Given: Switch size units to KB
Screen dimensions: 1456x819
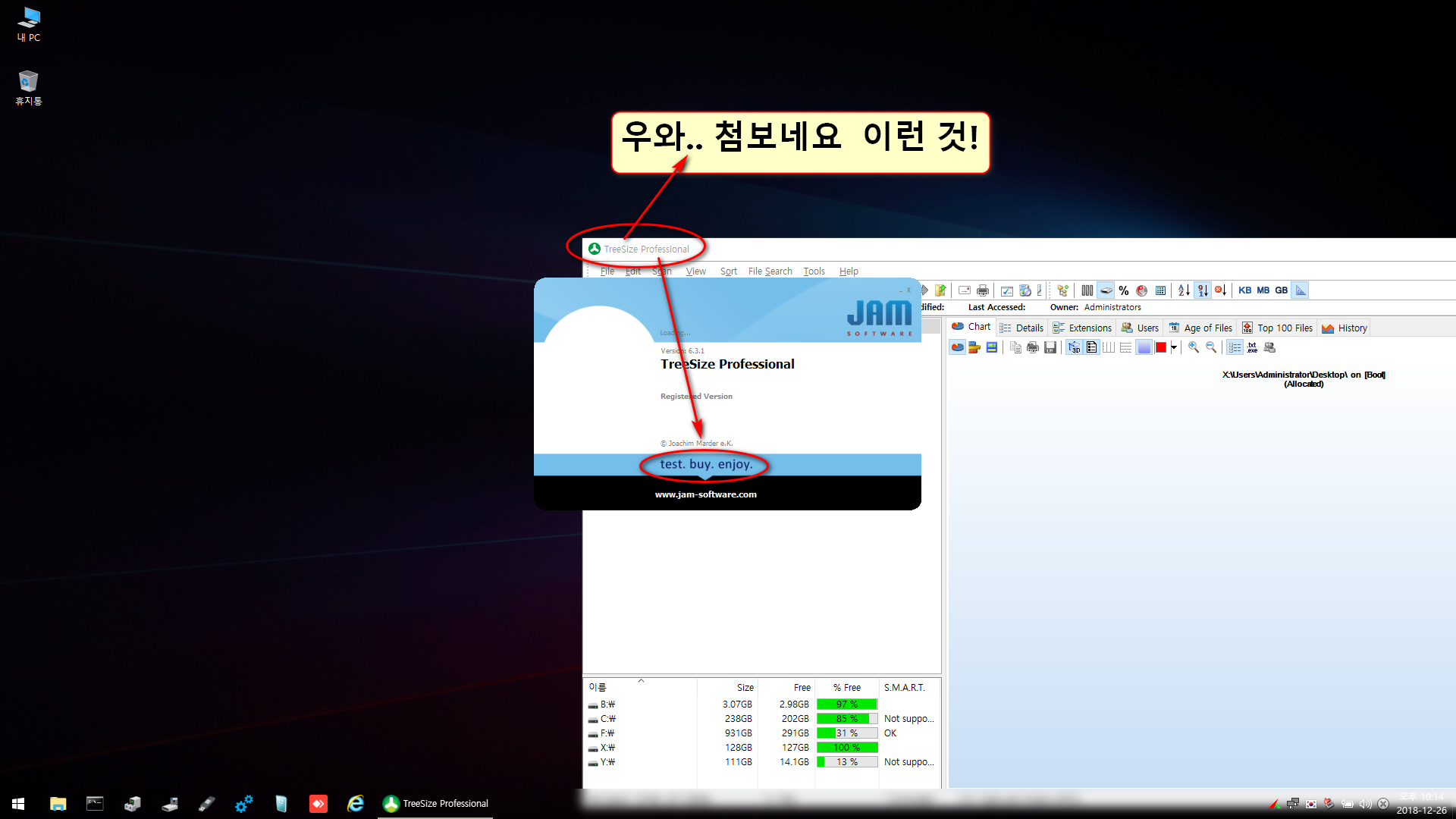Looking at the screenshot, I should point(1245,290).
